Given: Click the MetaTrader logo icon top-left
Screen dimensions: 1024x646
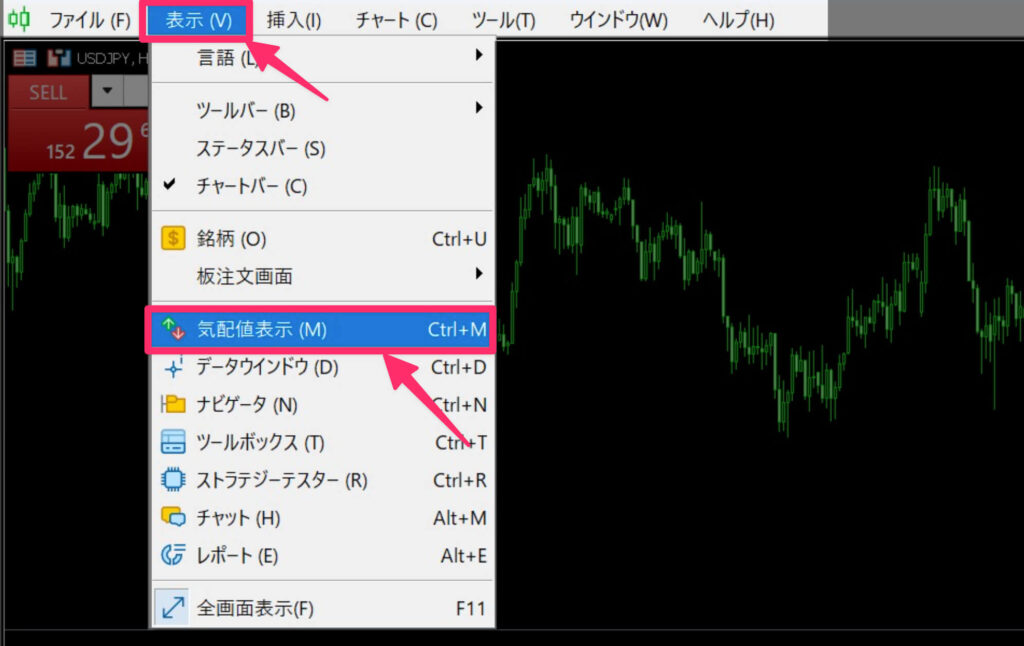Looking at the screenshot, I should point(20,17).
